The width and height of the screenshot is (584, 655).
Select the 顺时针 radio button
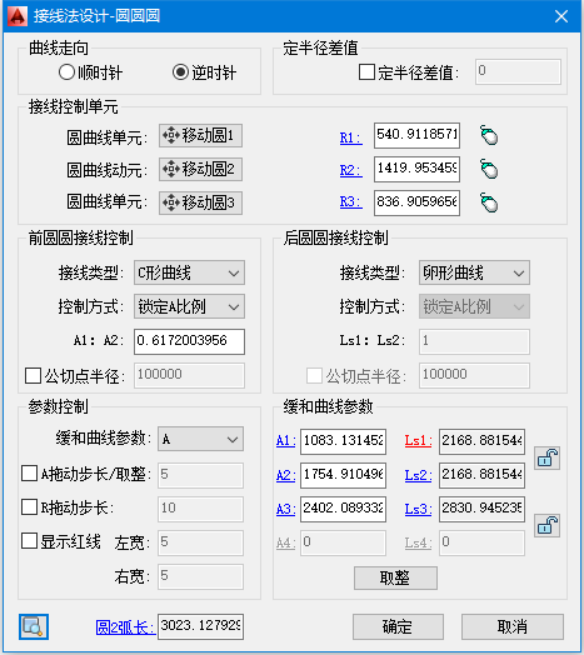[67, 72]
